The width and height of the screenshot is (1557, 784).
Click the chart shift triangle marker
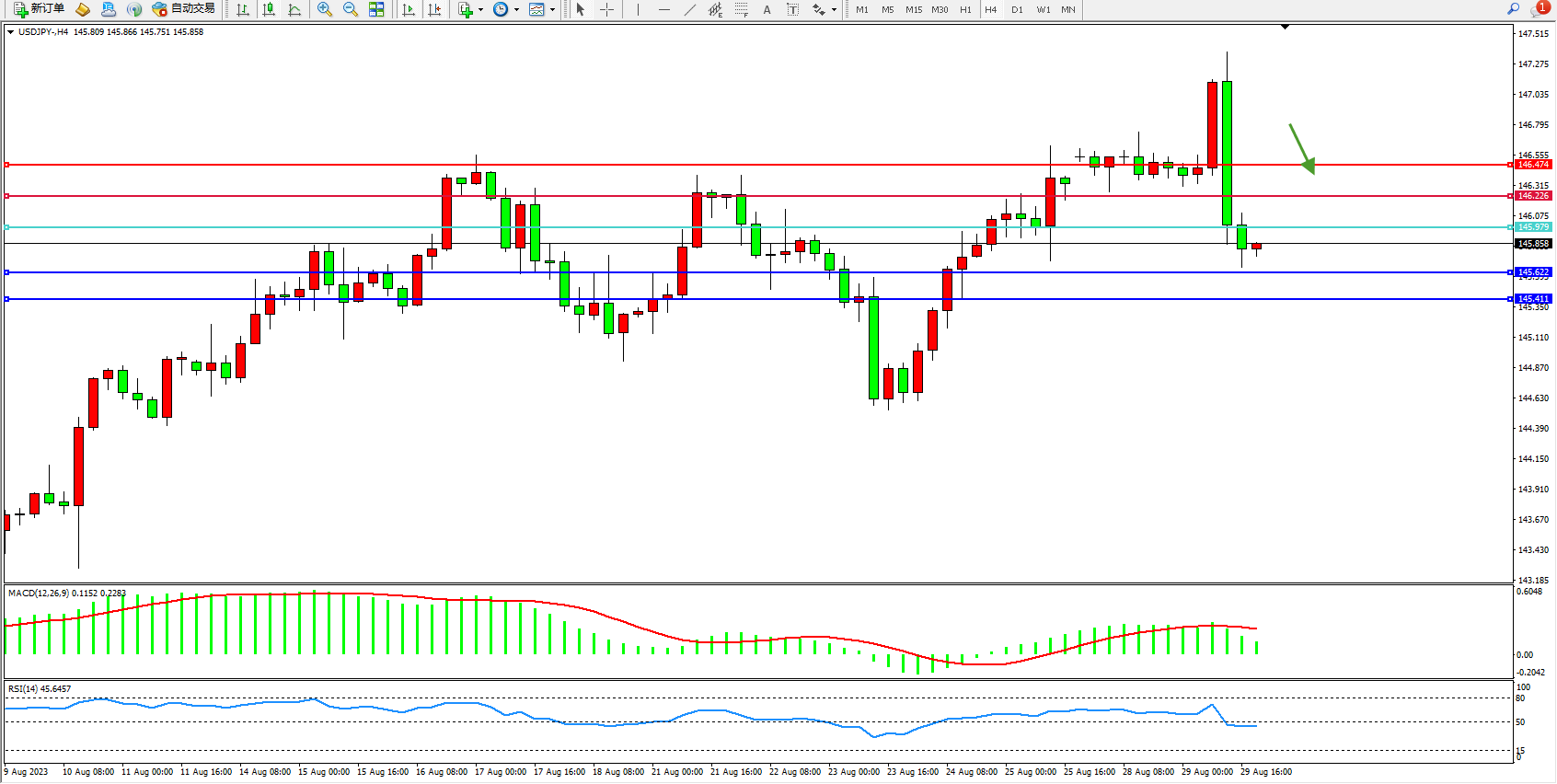[1285, 28]
